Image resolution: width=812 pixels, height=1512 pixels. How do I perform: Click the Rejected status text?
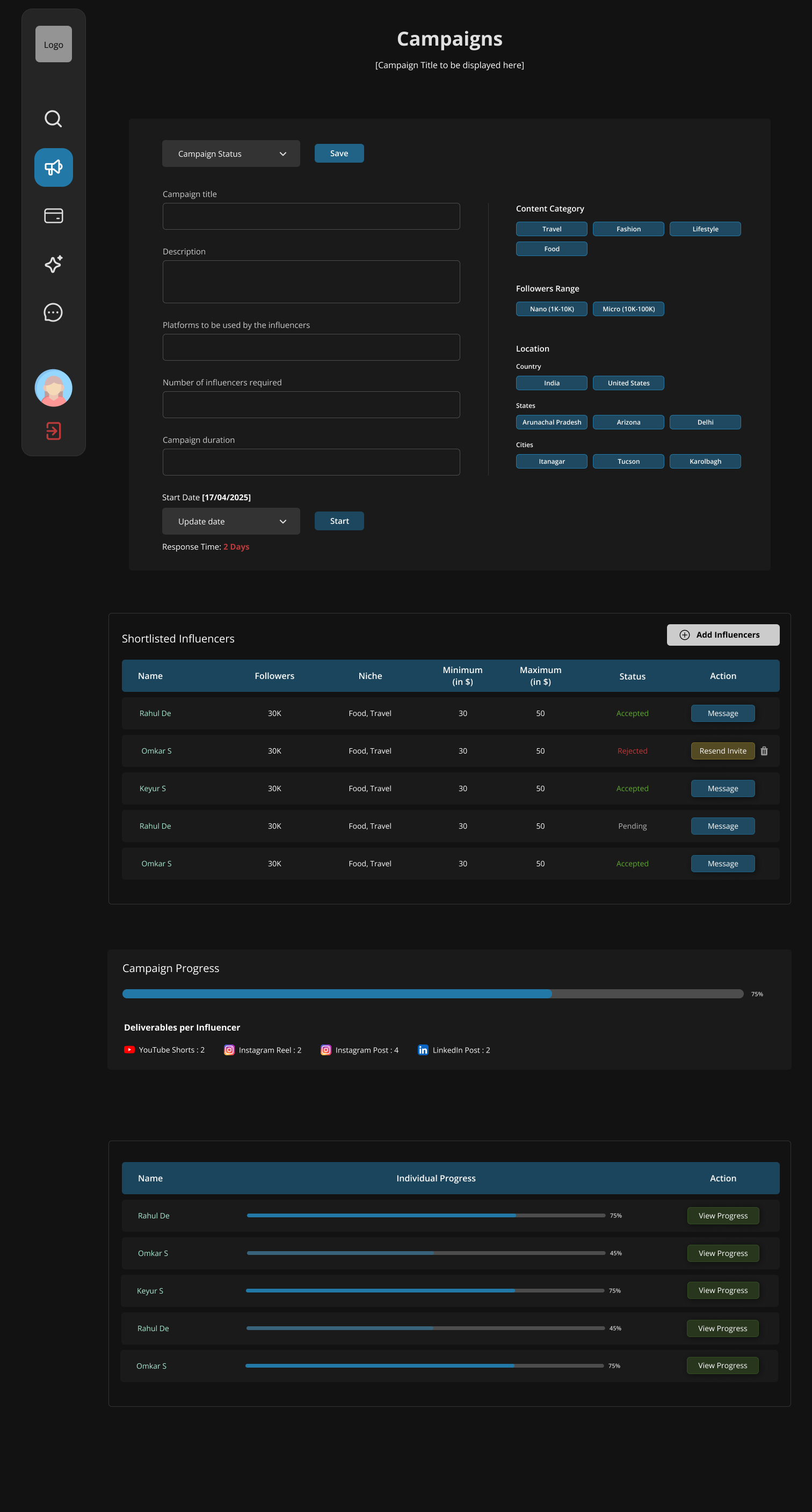click(632, 751)
